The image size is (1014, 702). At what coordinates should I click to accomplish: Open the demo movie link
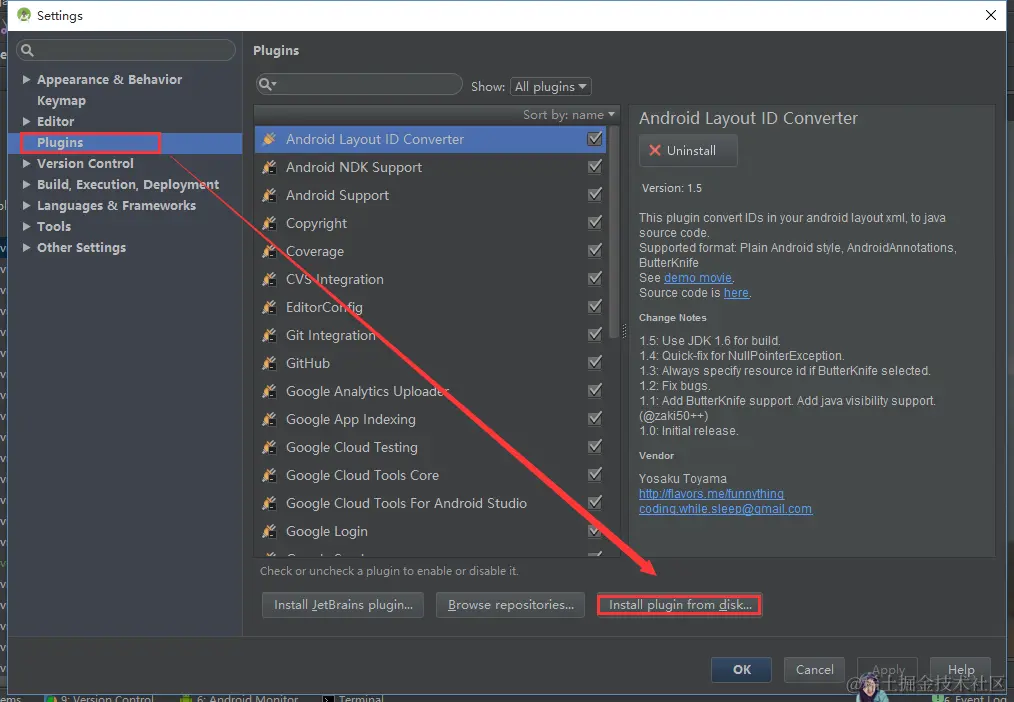(698, 277)
